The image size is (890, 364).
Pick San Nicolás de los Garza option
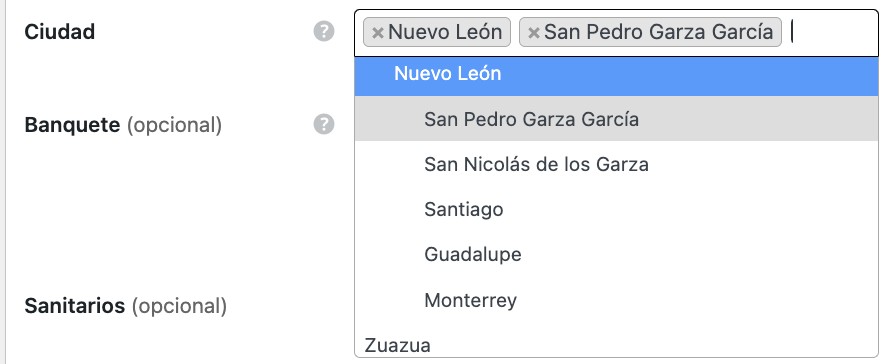(616, 164)
